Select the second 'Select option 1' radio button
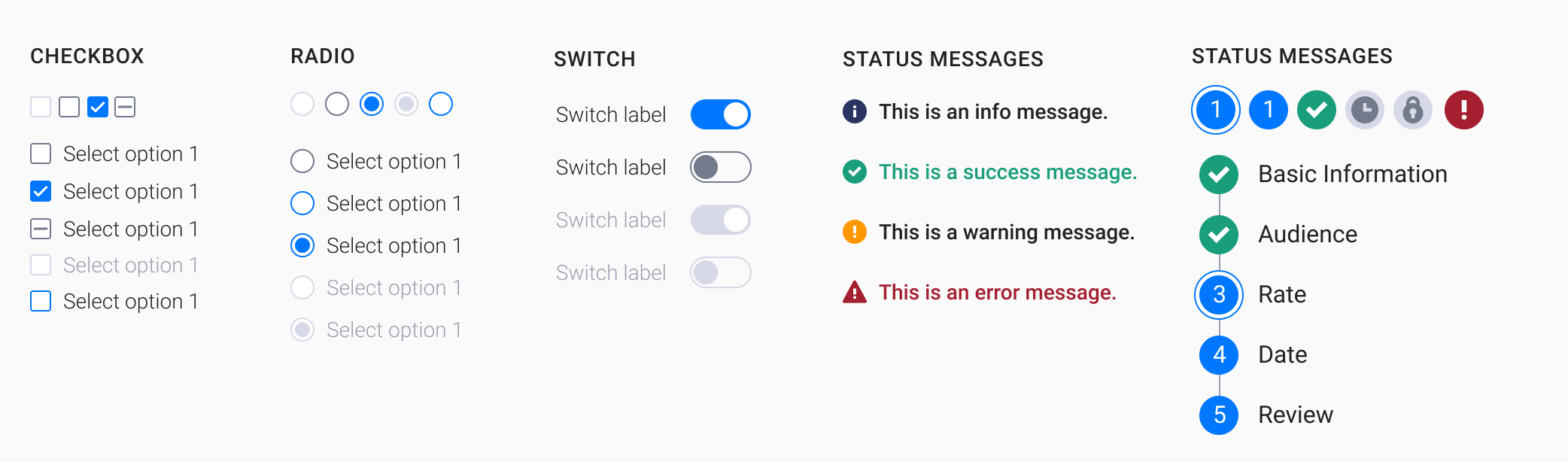The width and height of the screenshot is (1568, 462). [x=302, y=203]
